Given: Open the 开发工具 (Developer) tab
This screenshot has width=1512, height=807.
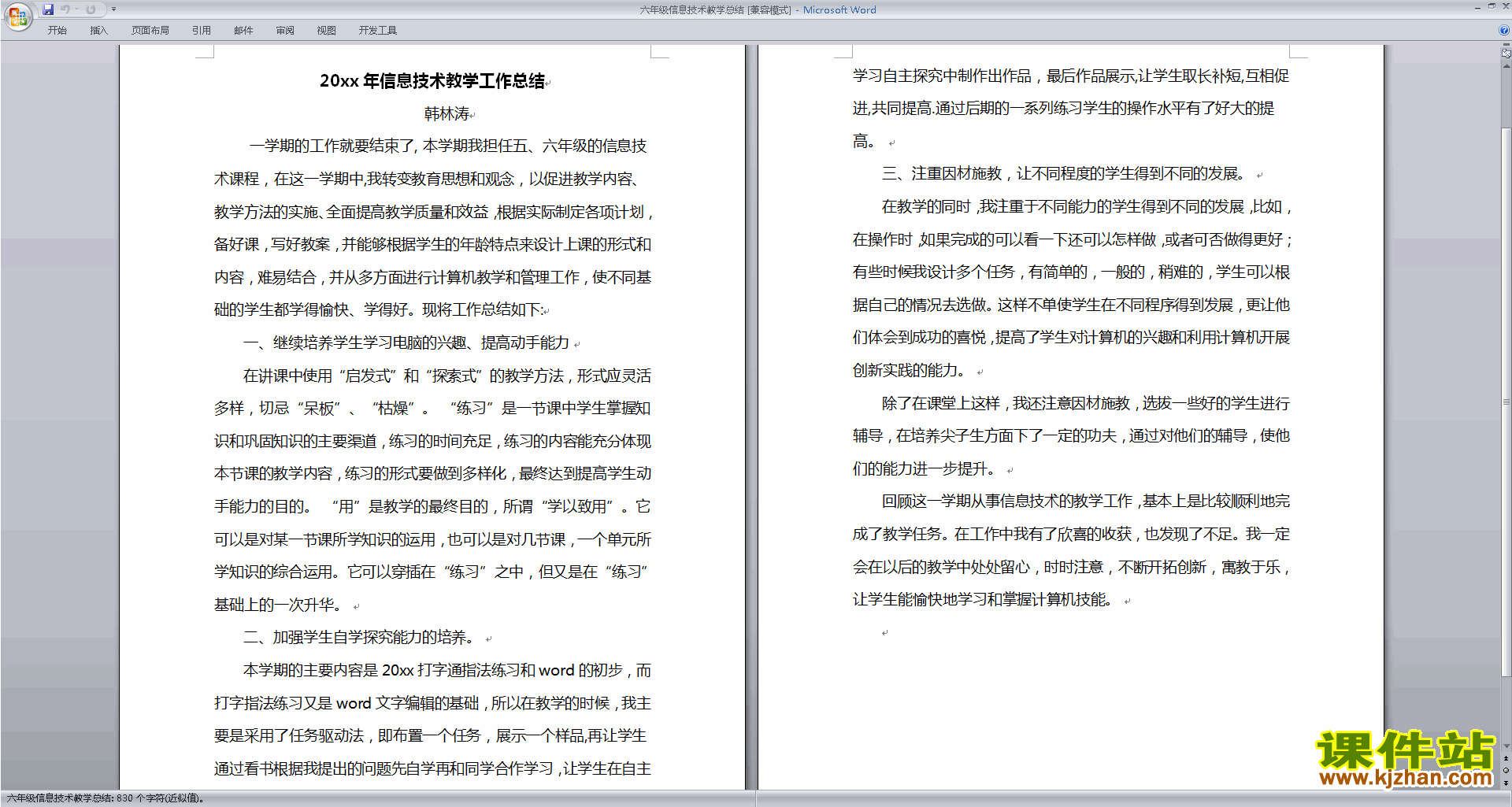Looking at the screenshot, I should pyautogui.click(x=377, y=30).
